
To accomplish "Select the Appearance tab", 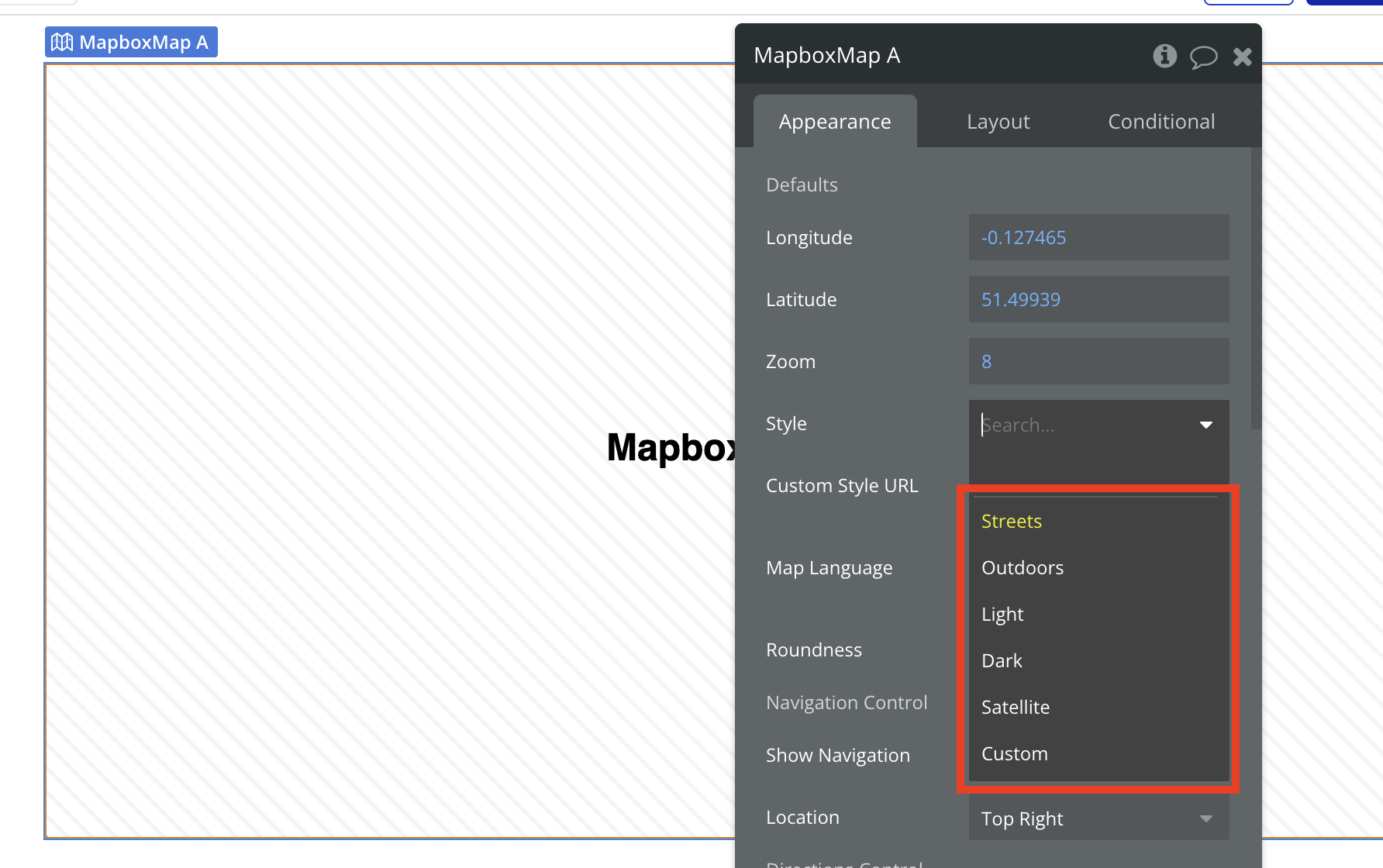I will coord(834,122).
